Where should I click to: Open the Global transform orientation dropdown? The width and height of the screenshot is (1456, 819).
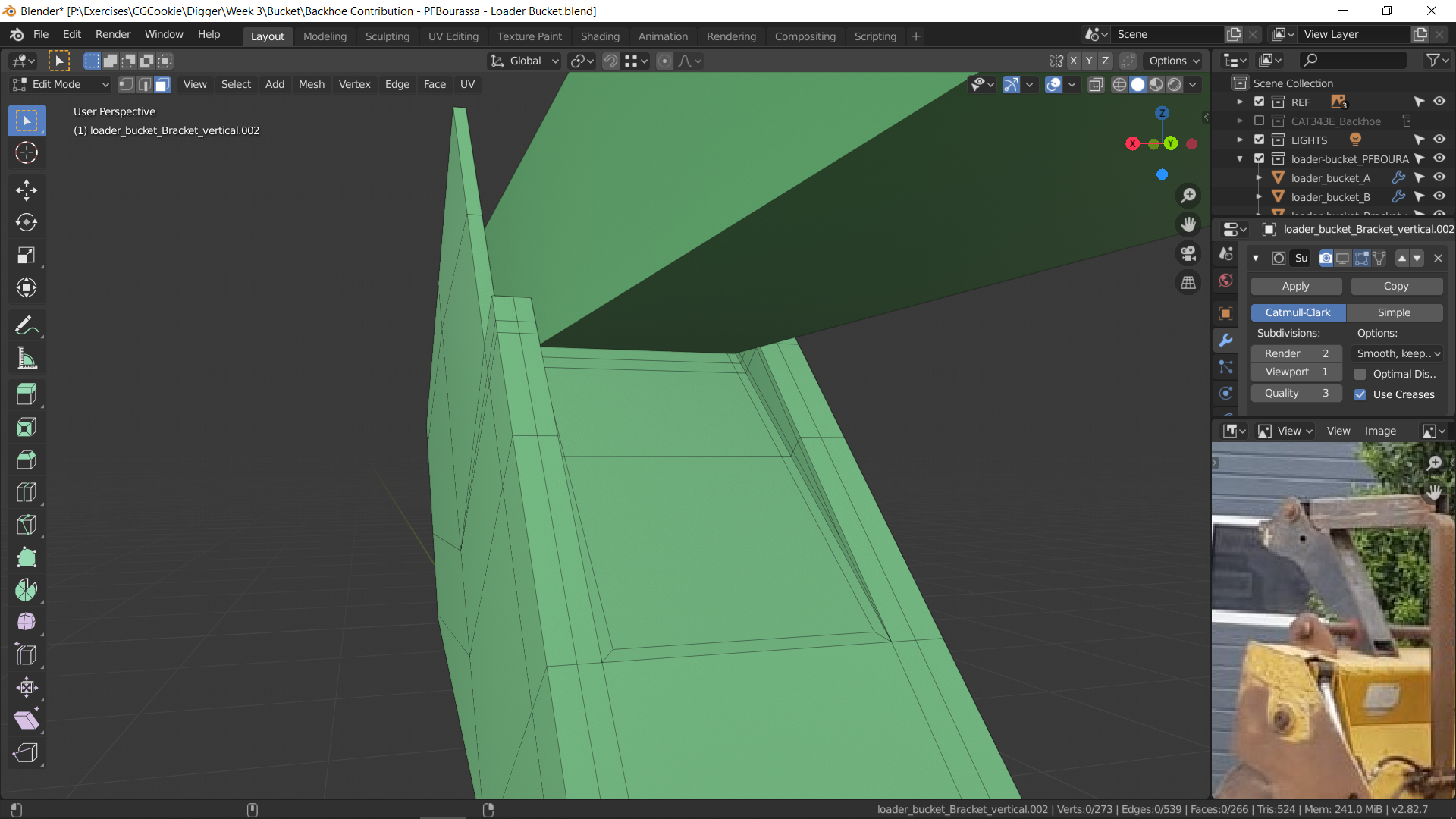coord(525,61)
